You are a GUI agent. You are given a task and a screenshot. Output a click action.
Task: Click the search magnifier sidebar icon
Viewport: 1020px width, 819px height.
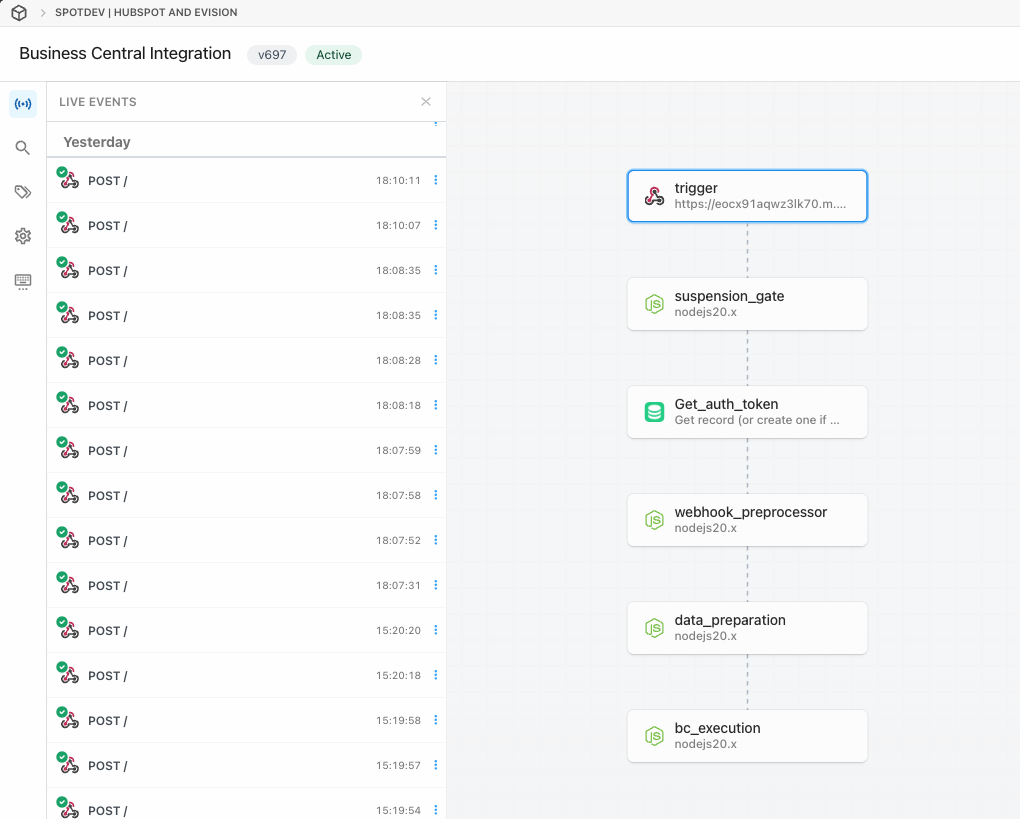[22, 148]
